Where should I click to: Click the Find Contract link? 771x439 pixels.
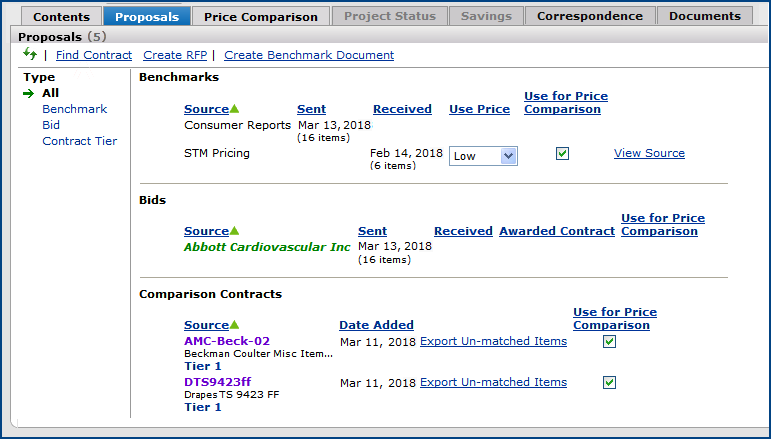94,55
